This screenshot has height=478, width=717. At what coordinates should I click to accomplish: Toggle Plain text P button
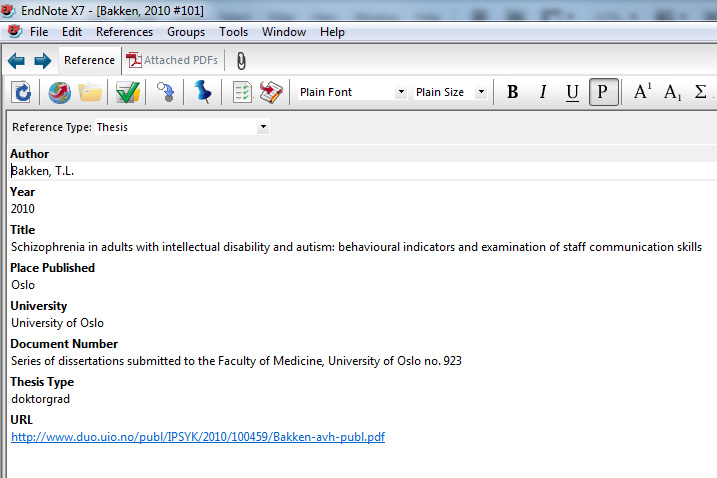pyautogui.click(x=603, y=92)
